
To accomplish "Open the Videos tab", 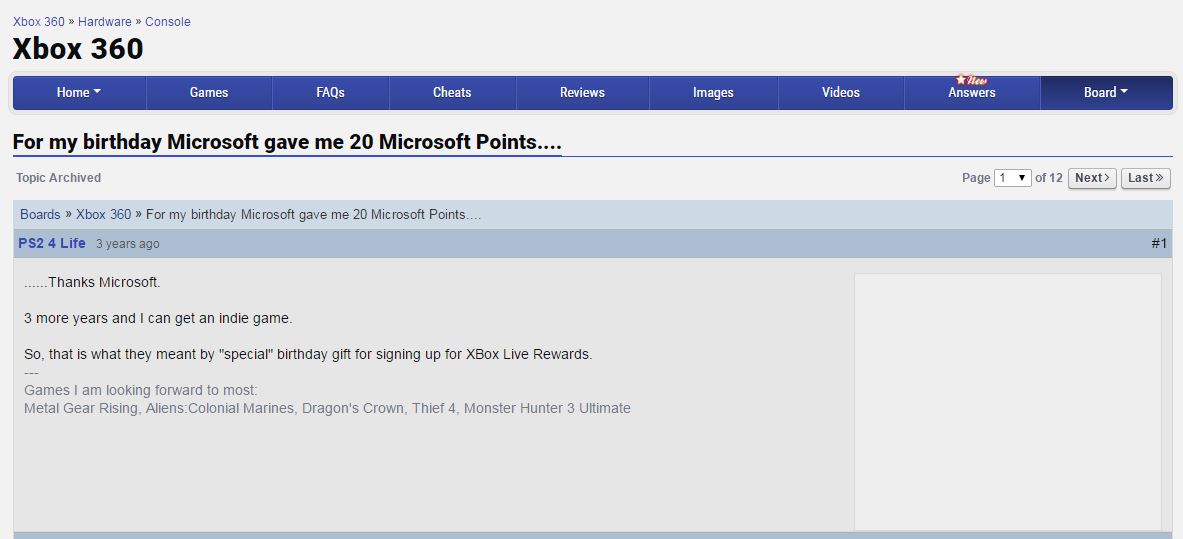I will click(x=840, y=93).
